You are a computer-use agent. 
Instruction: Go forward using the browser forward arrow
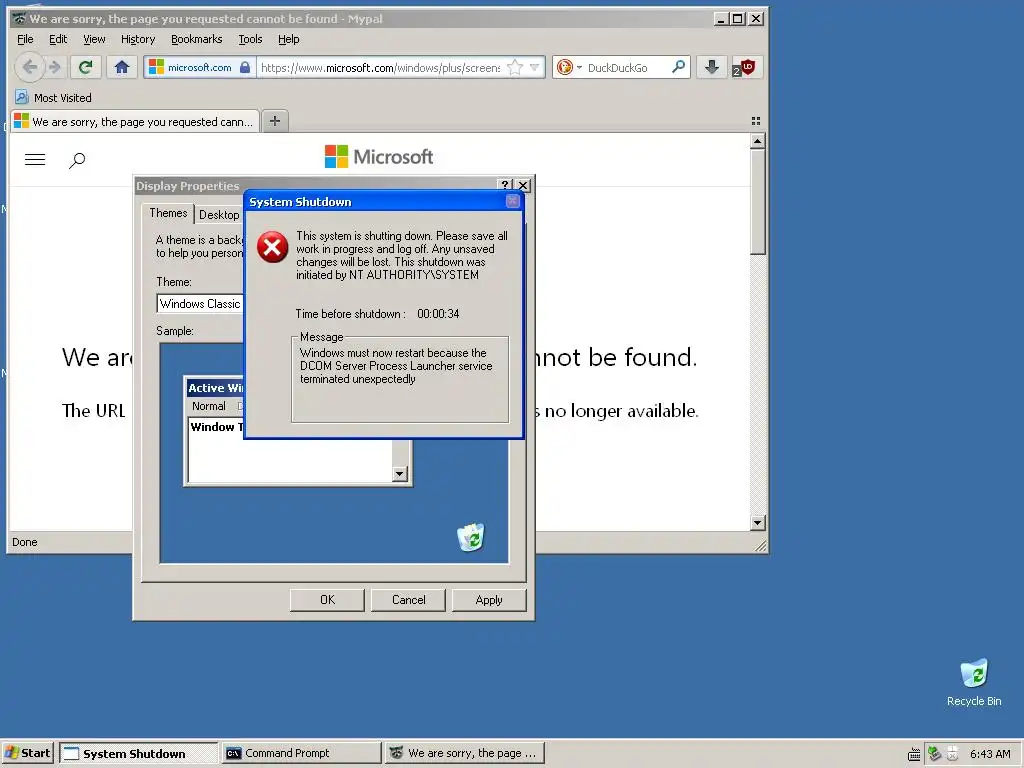pyautogui.click(x=56, y=67)
